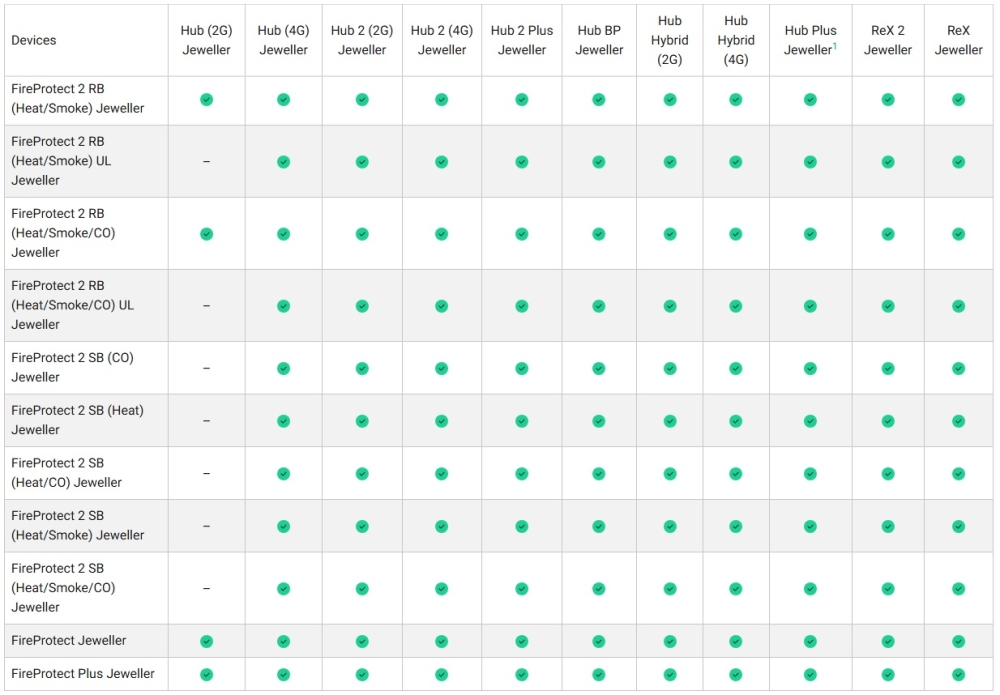The height and width of the screenshot is (695, 1000).
Task: Click the FireProtect 2 SB (Heat) checkmark under Hub Hybrid (4G)
Action: point(735,421)
